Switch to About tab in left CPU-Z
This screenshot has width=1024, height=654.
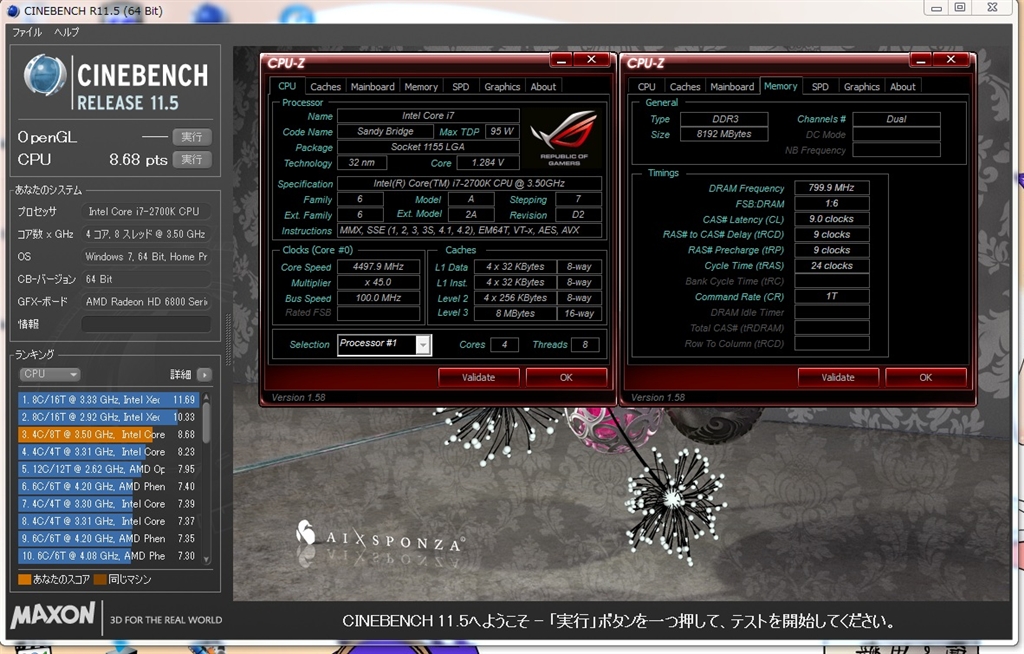tap(543, 87)
